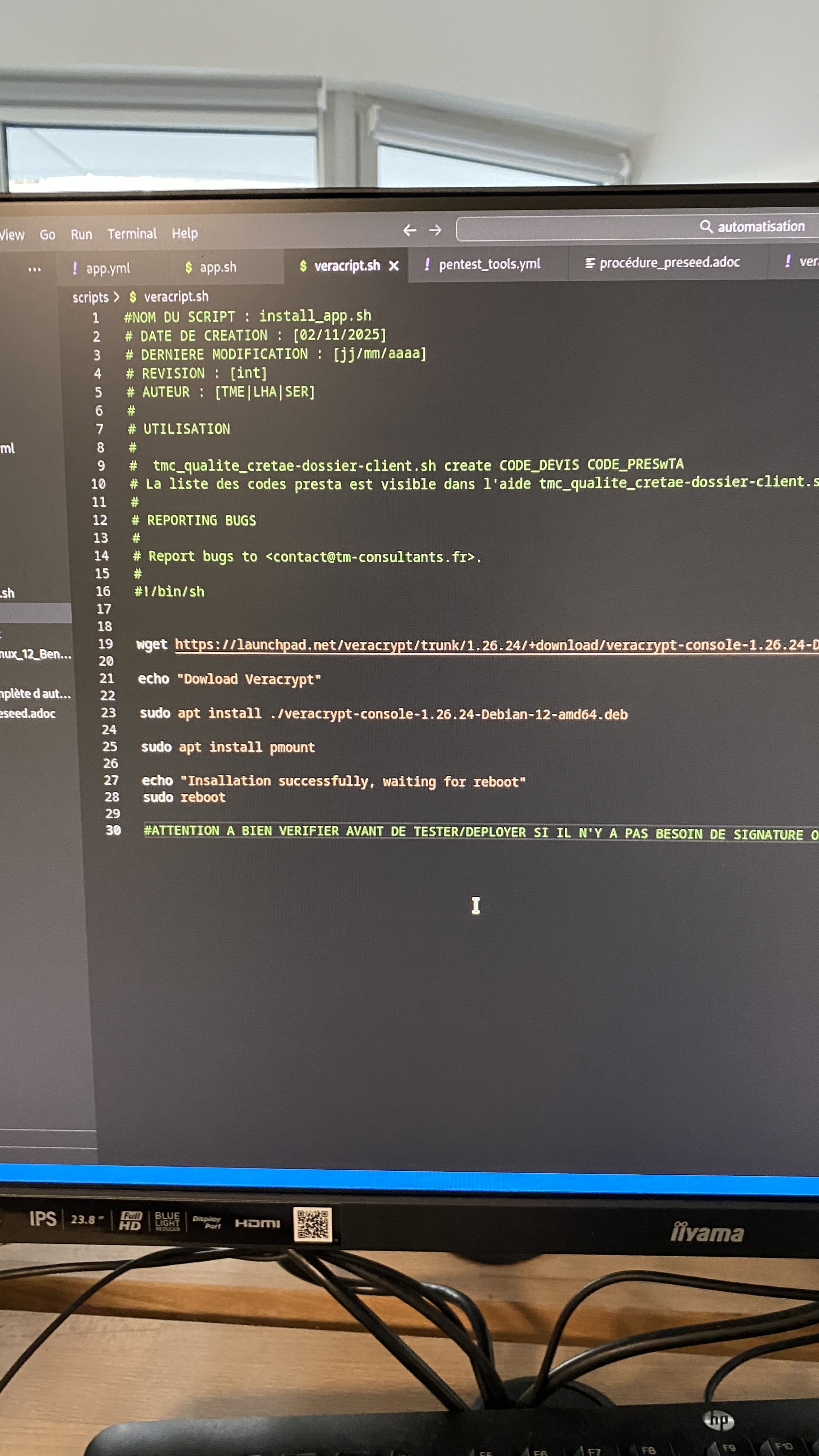
Task: Open the Run menu
Action: click(x=81, y=234)
